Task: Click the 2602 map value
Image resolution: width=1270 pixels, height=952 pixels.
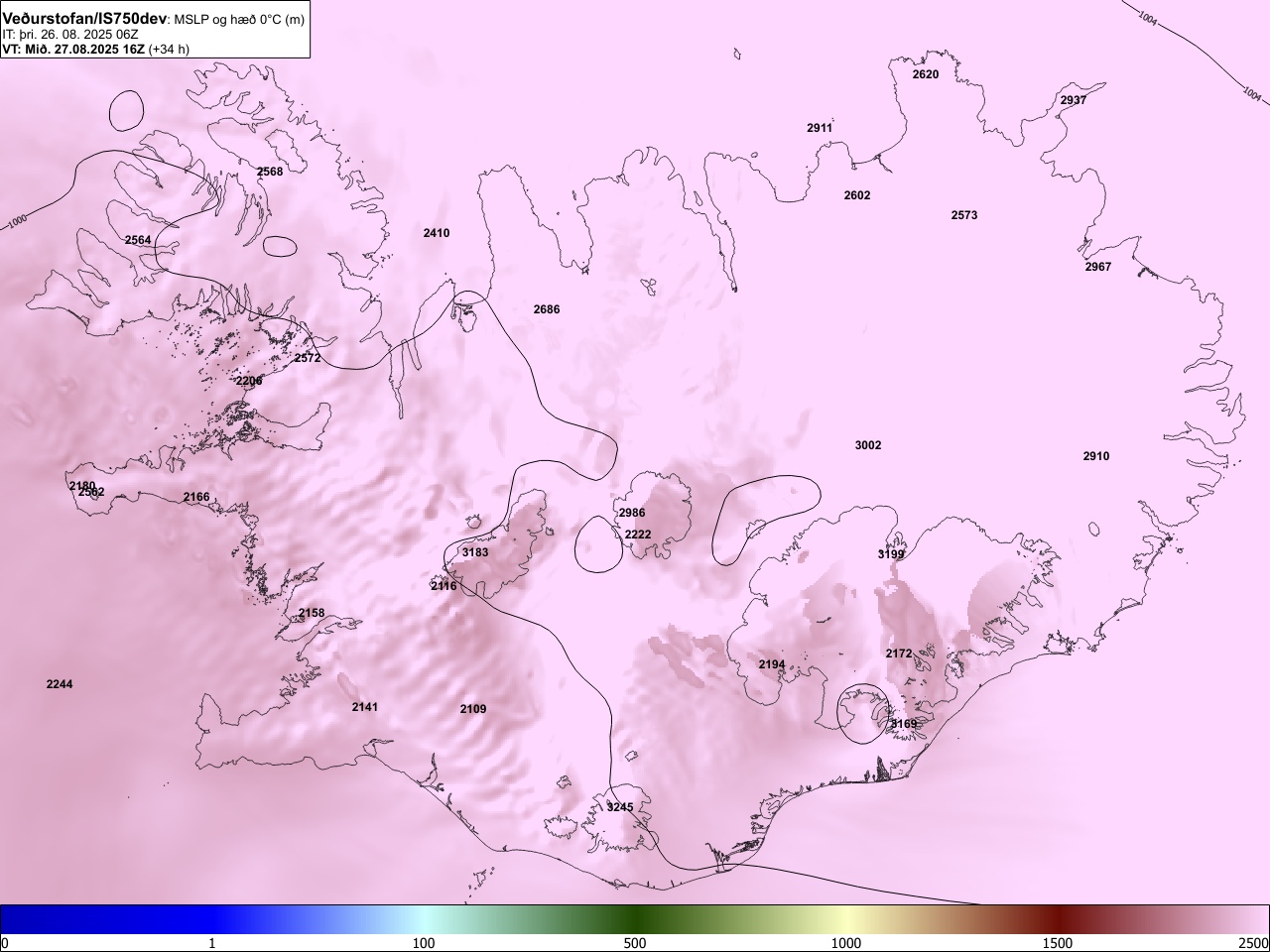Action: pos(857,195)
